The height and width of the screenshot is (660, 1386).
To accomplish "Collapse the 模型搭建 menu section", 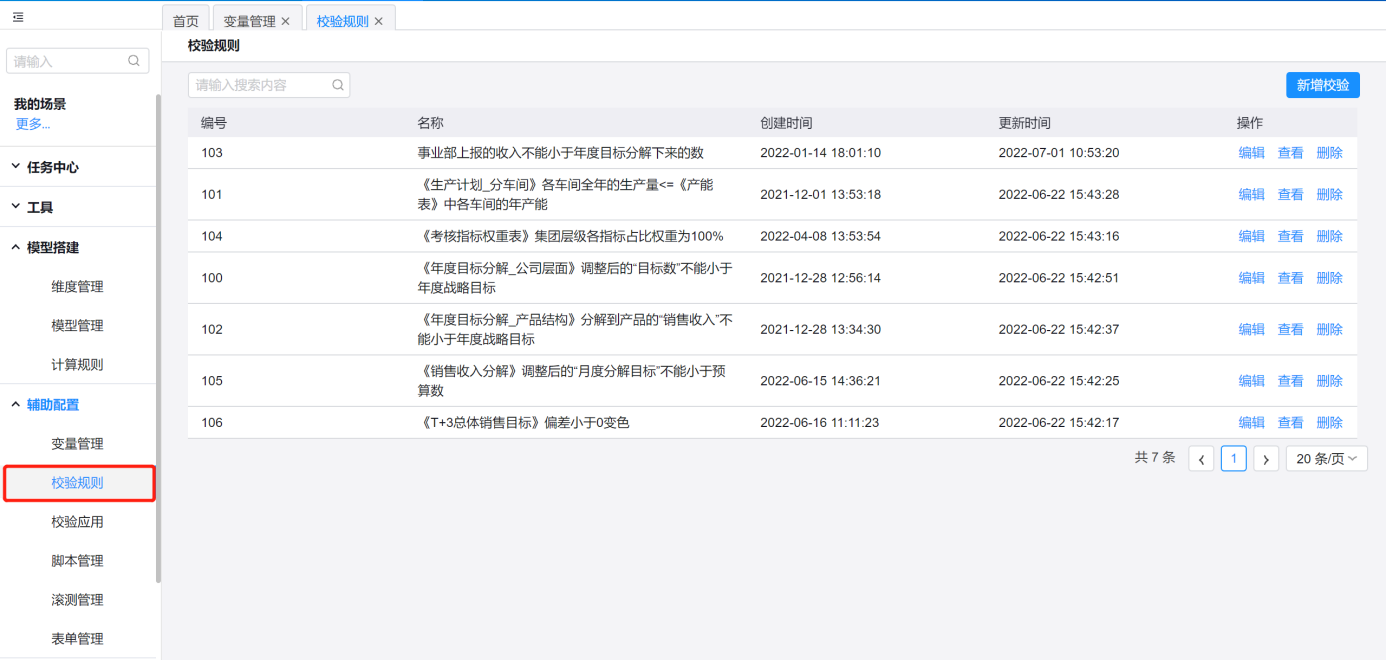I will click(16, 247).
